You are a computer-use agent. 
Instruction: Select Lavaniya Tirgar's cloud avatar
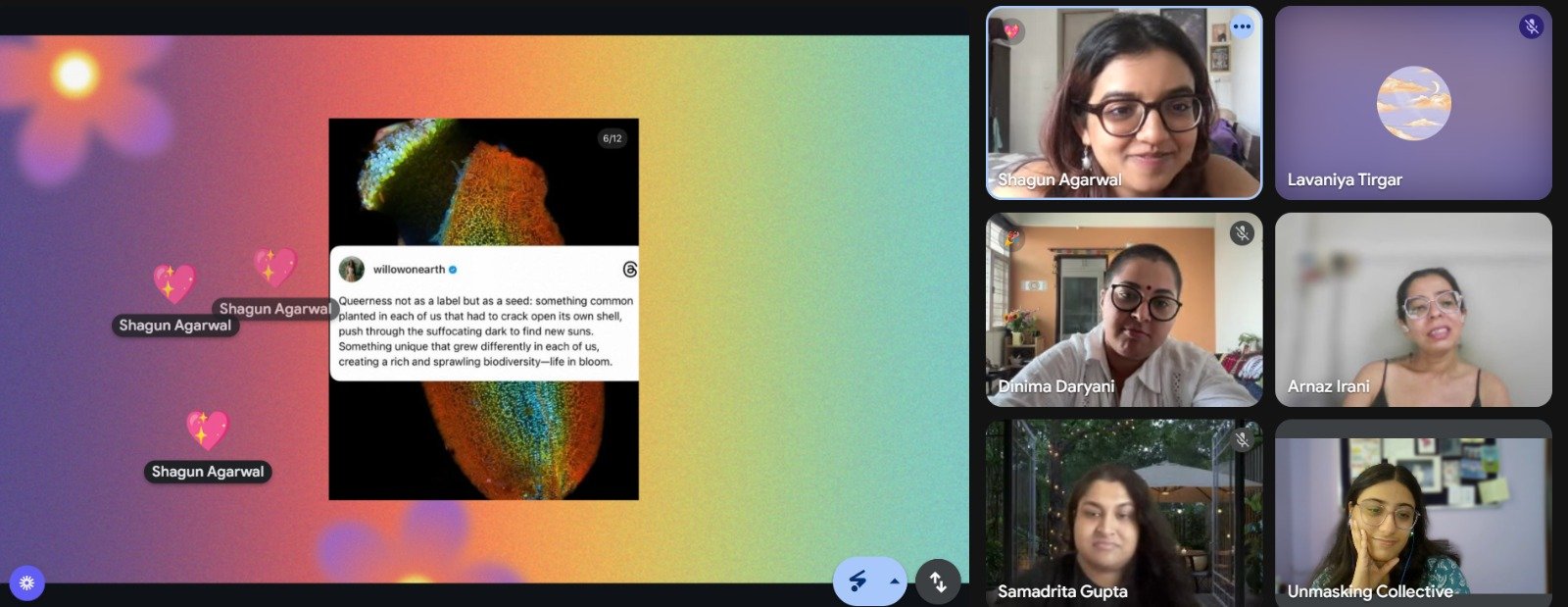1413,103
